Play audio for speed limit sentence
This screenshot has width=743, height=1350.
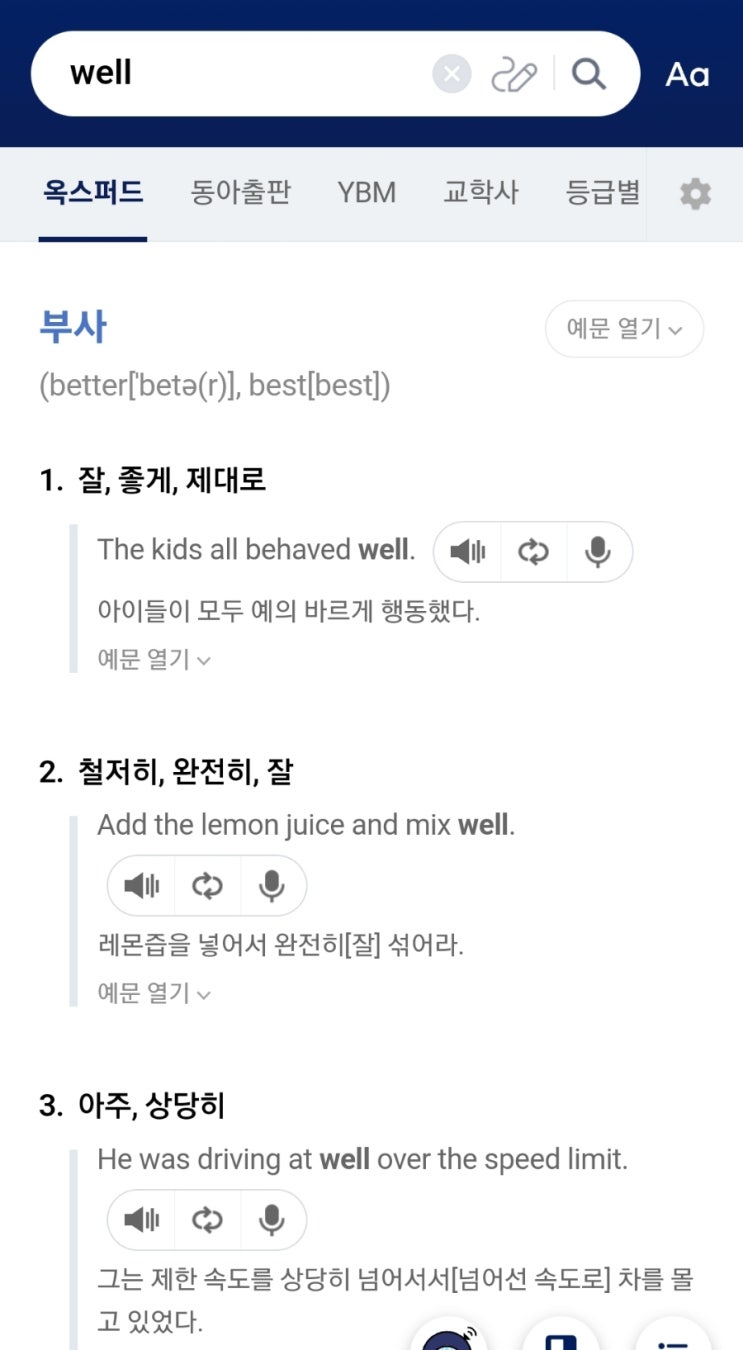pos(141,1220)
